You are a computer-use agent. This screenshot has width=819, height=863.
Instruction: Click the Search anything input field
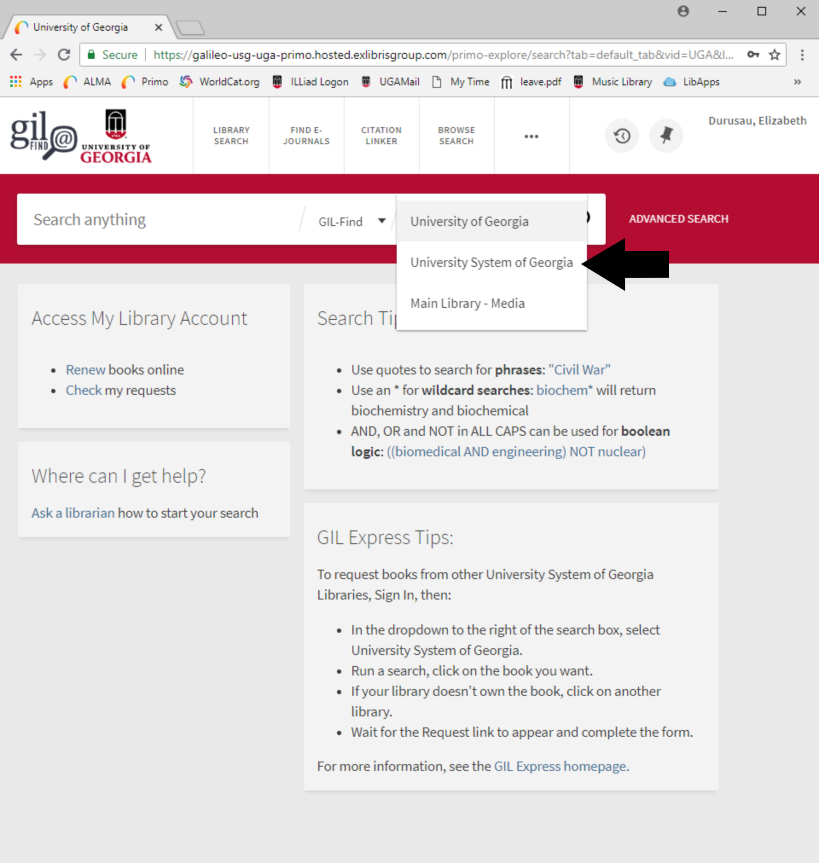(x=160, y=220)
